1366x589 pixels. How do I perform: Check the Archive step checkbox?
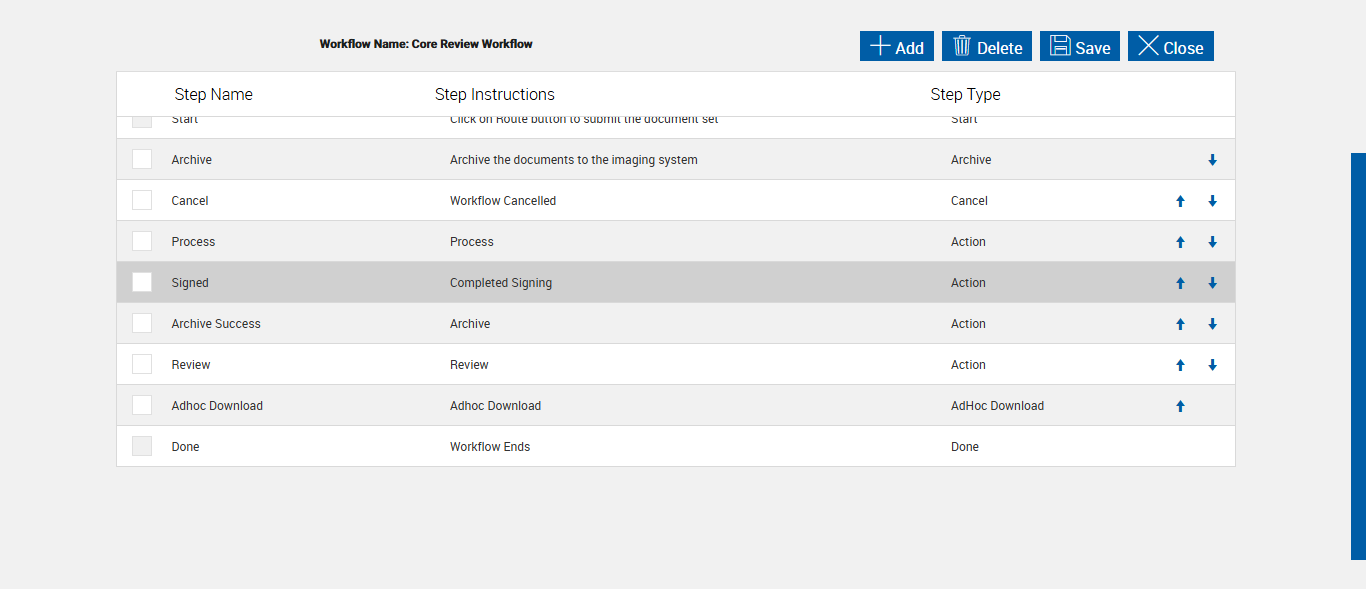142,160
